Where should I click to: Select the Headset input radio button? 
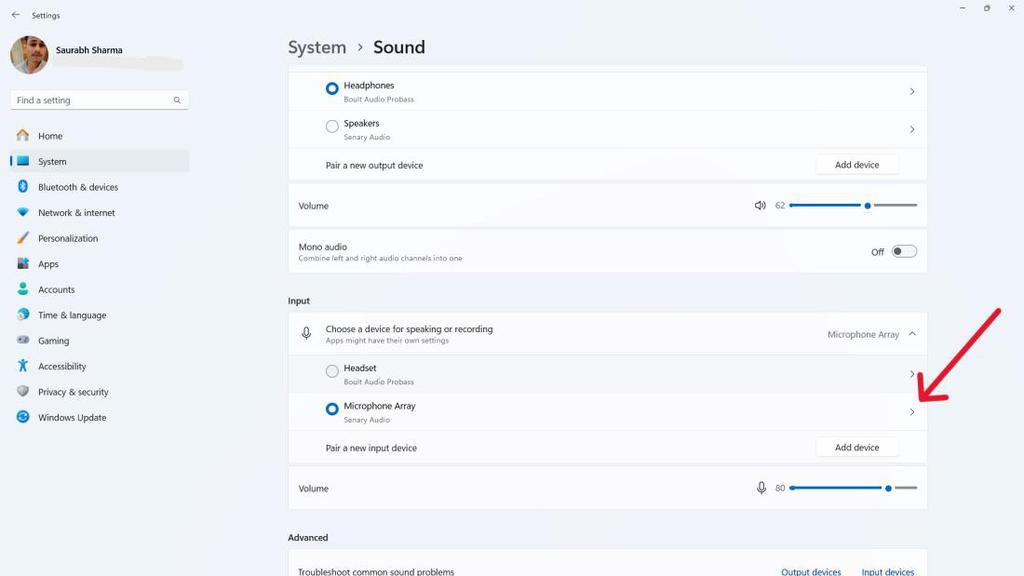click(331, 371)
